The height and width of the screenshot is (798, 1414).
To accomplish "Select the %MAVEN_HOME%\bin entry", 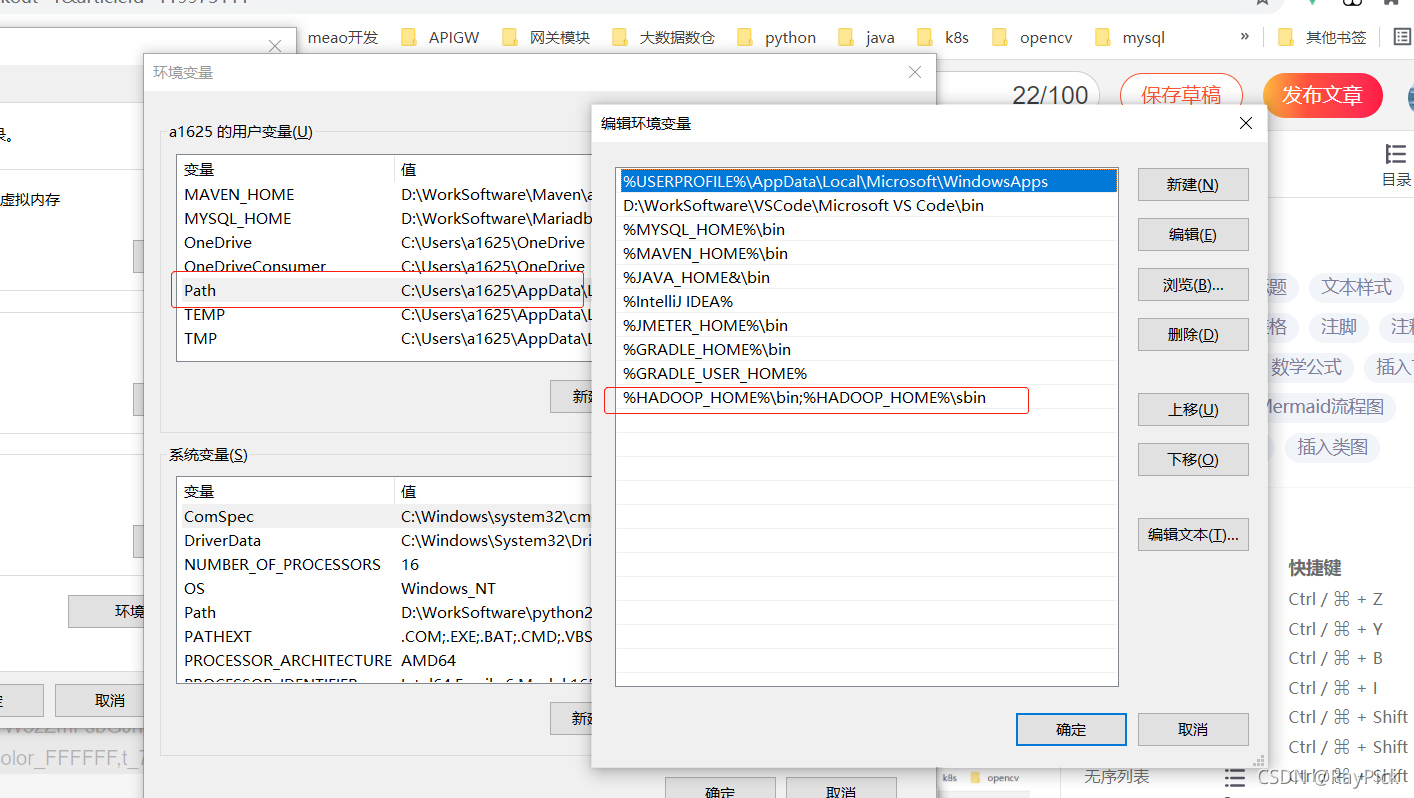I will pos(866,253).
